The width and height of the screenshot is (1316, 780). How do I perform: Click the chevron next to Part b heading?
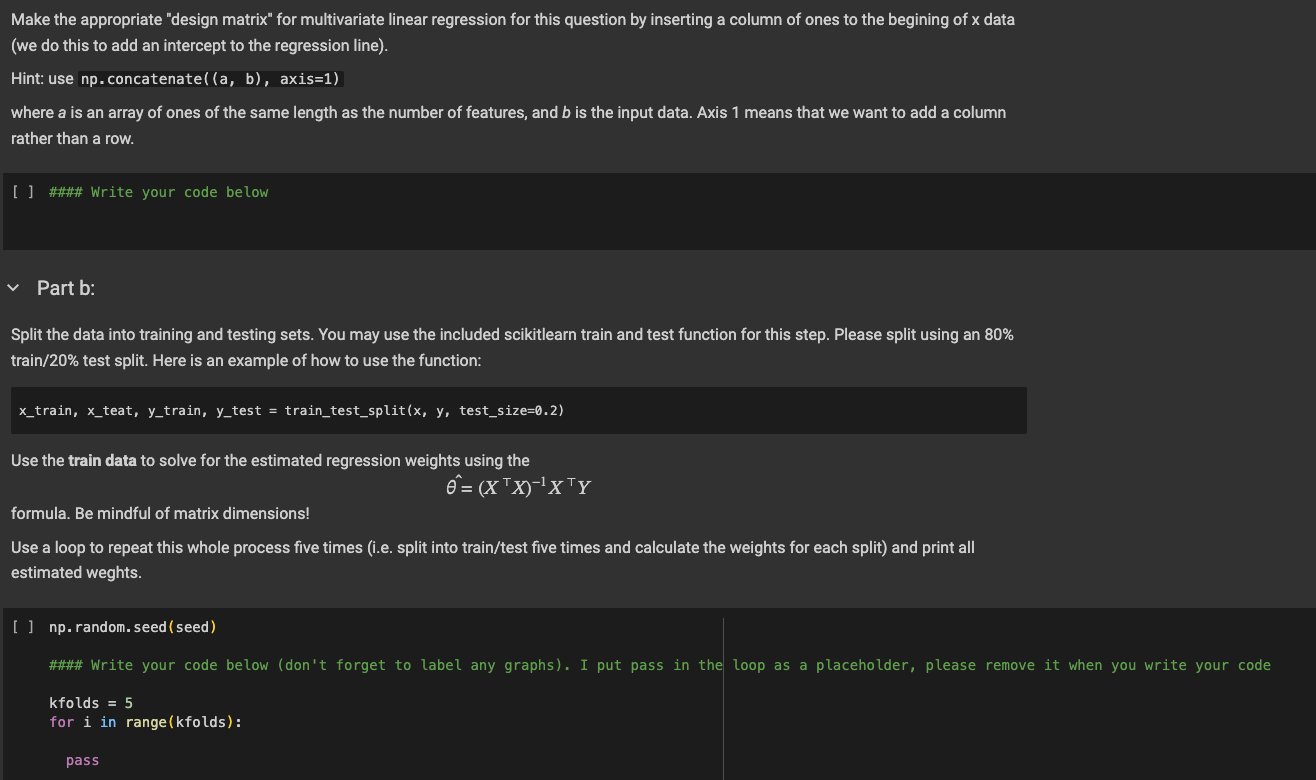click(12, 287)
